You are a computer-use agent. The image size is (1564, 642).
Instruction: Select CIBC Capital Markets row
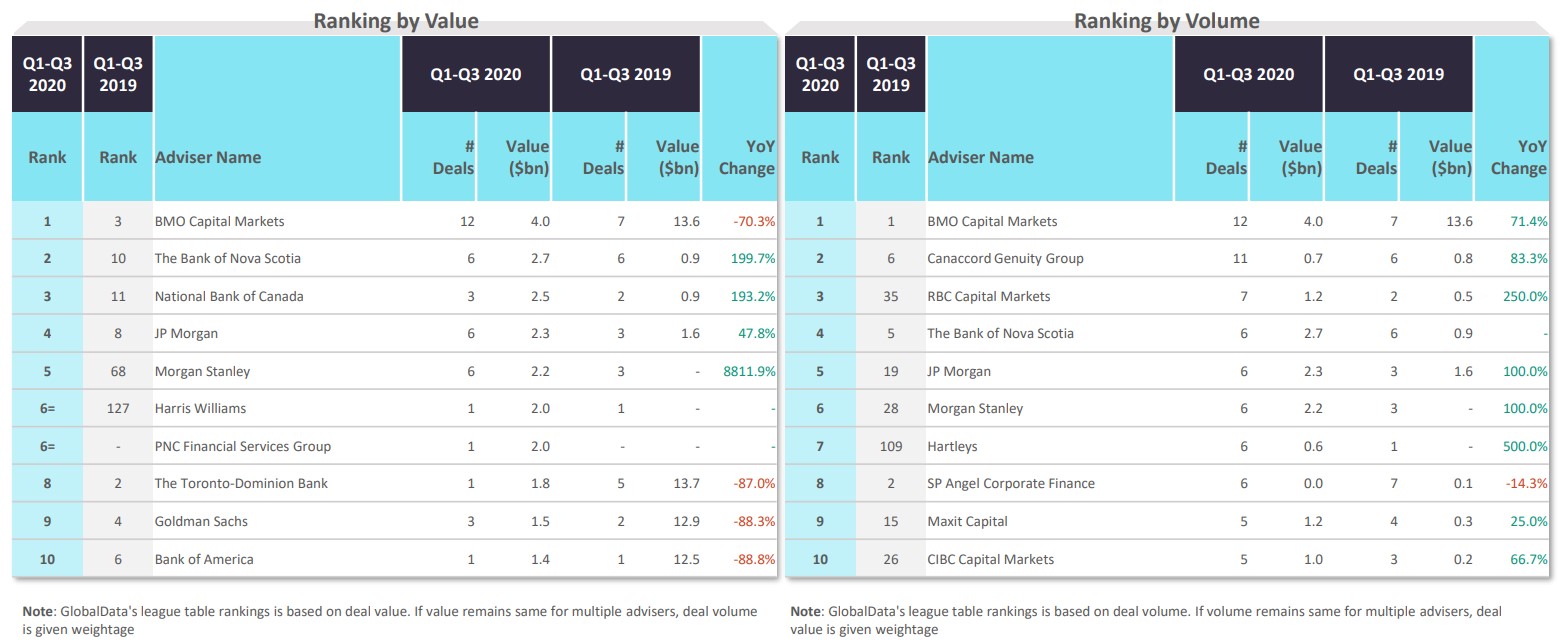tap(990, 559)
